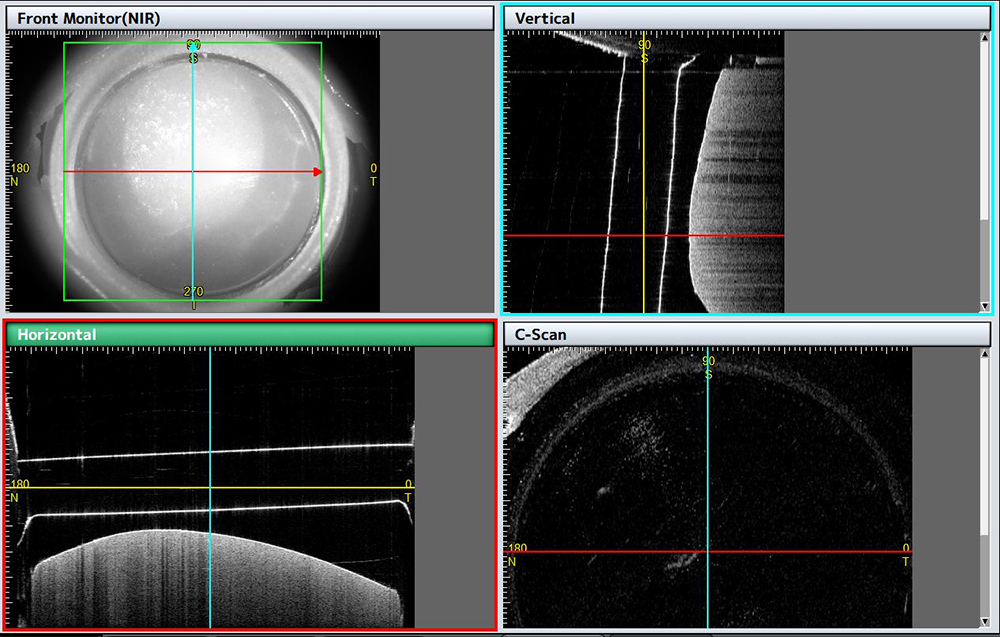Click the "90" label in Vertical panel
Screen dimensions: 1000x637
tap(645, 45)
